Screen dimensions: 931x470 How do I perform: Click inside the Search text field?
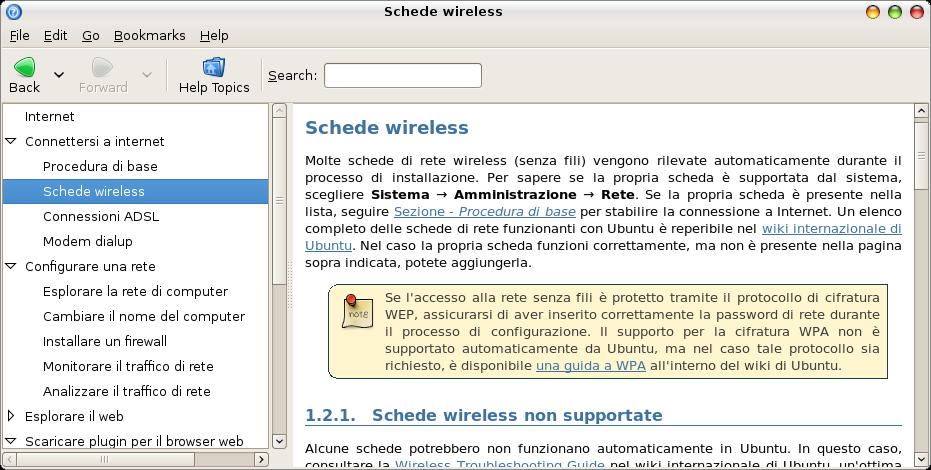[x=403, y=75]
